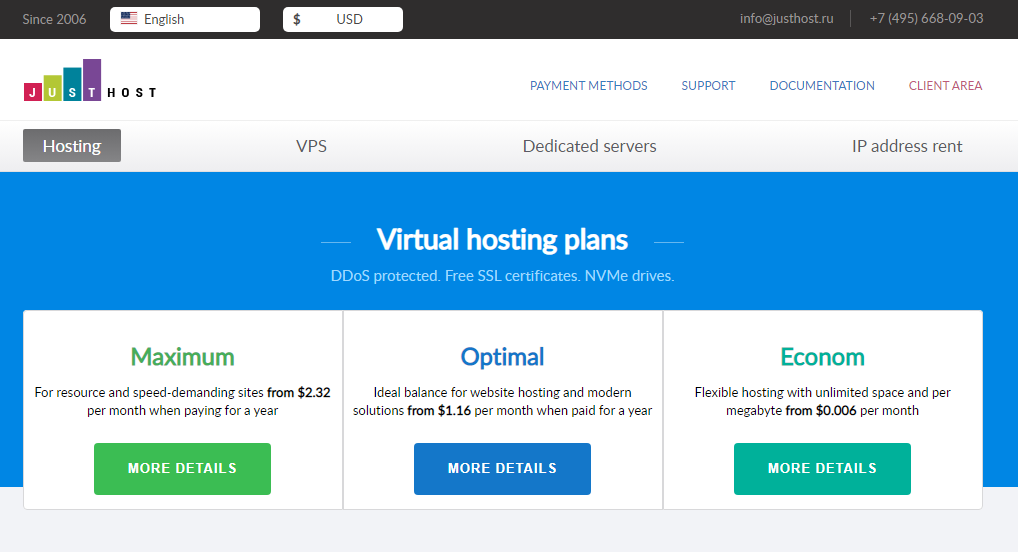
Task: Click the US flag icon
Action: click(129, 18)
